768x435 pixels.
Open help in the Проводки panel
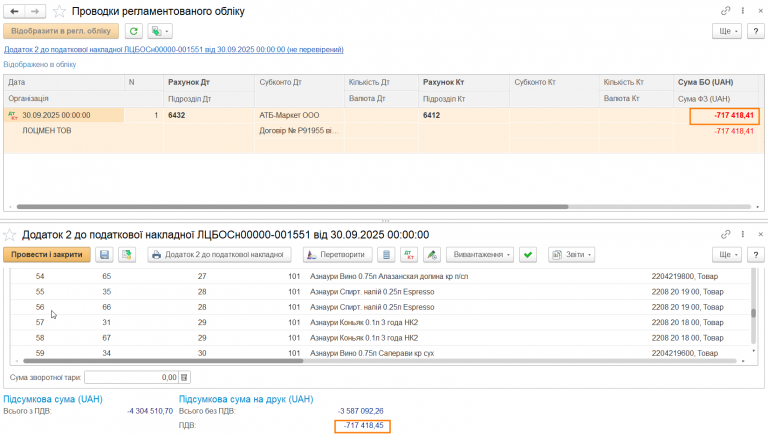click(756, 31)
